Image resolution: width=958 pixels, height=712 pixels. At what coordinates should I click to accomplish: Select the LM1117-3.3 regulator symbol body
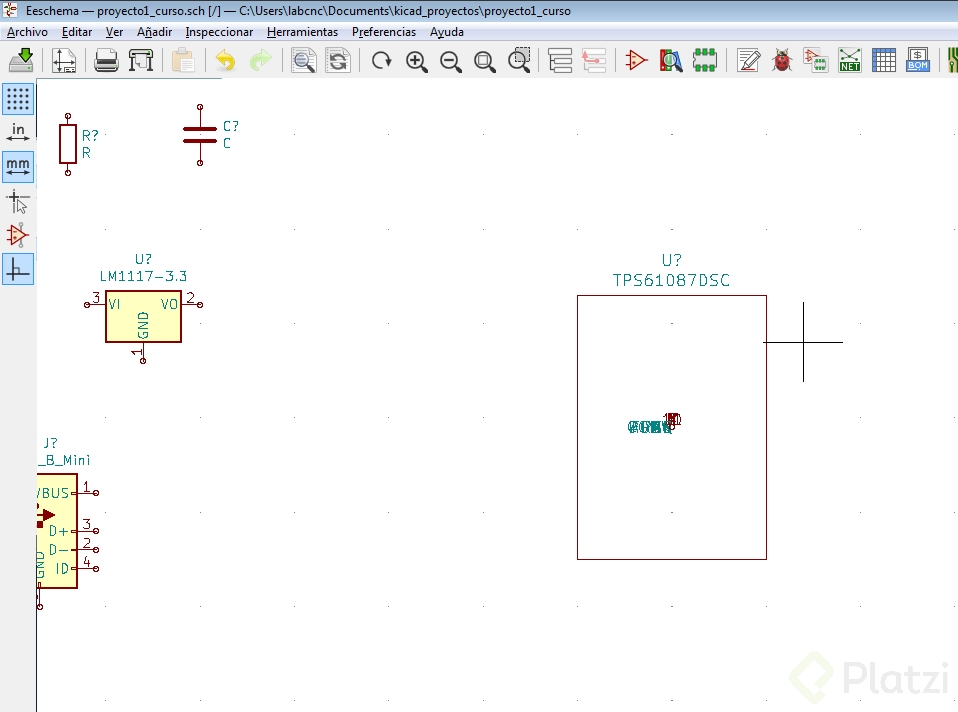[x=144, y=317]
